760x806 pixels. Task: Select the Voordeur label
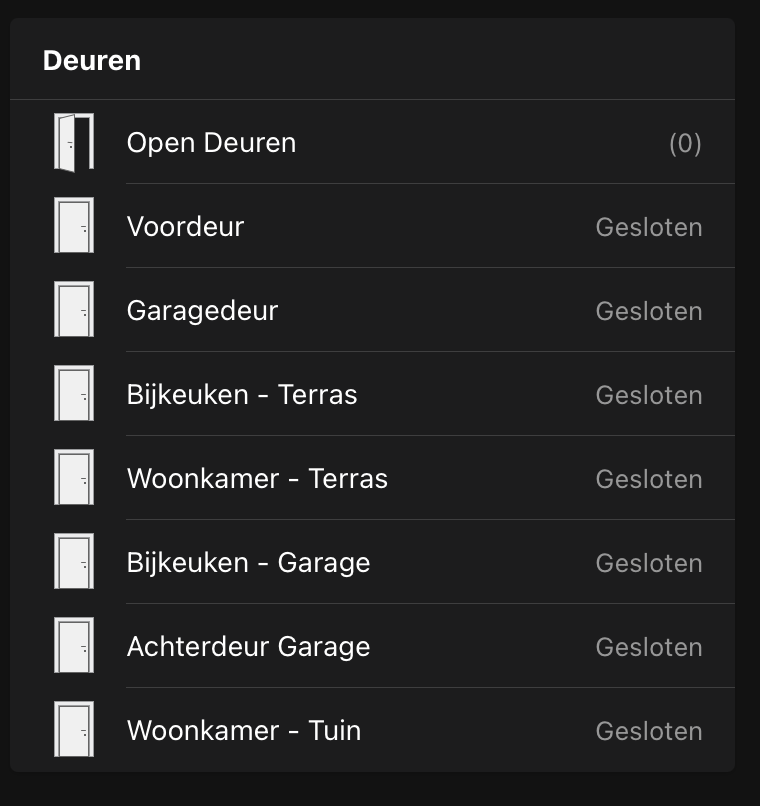click(185, 227)
